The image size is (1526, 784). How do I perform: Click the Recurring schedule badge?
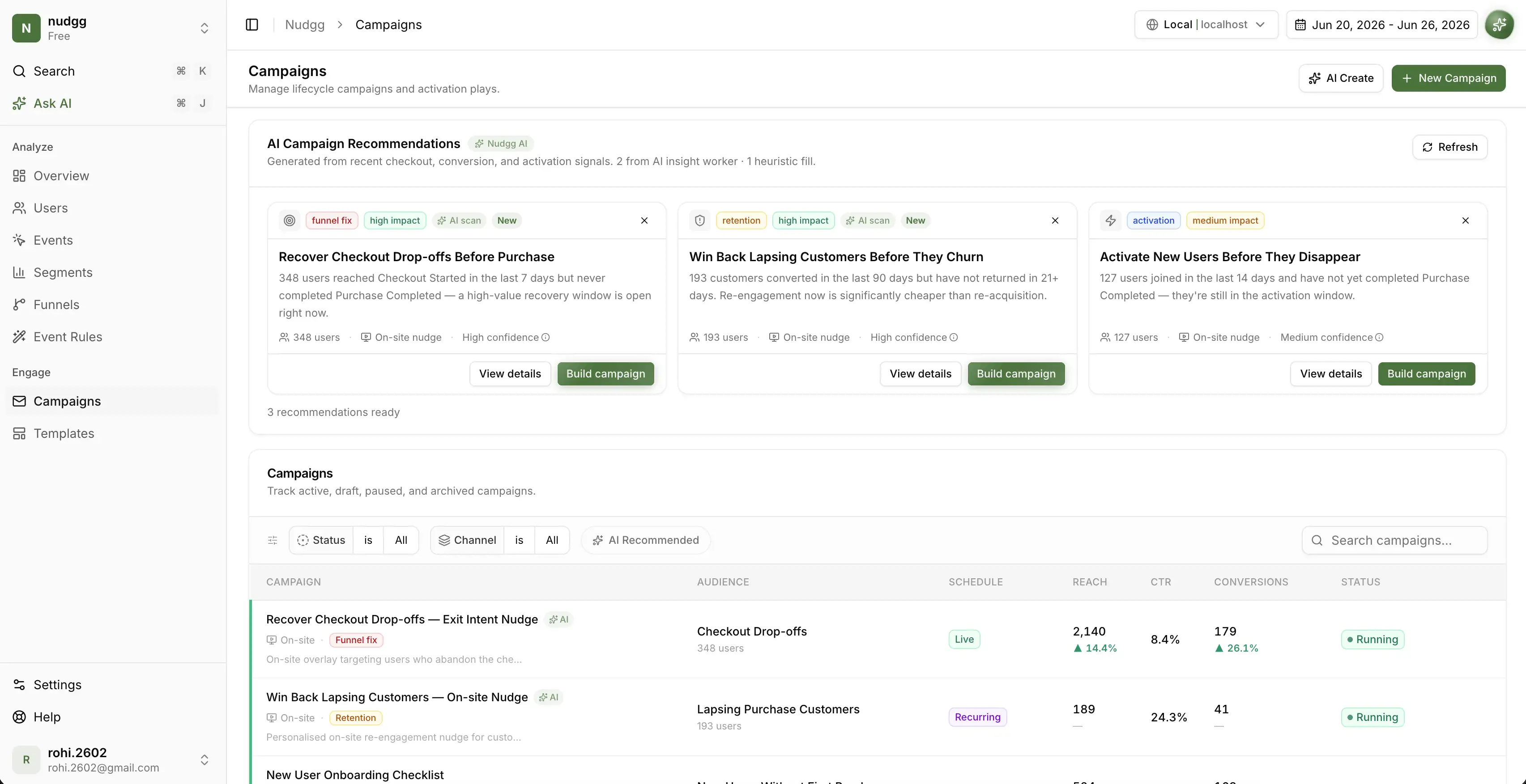977,717
